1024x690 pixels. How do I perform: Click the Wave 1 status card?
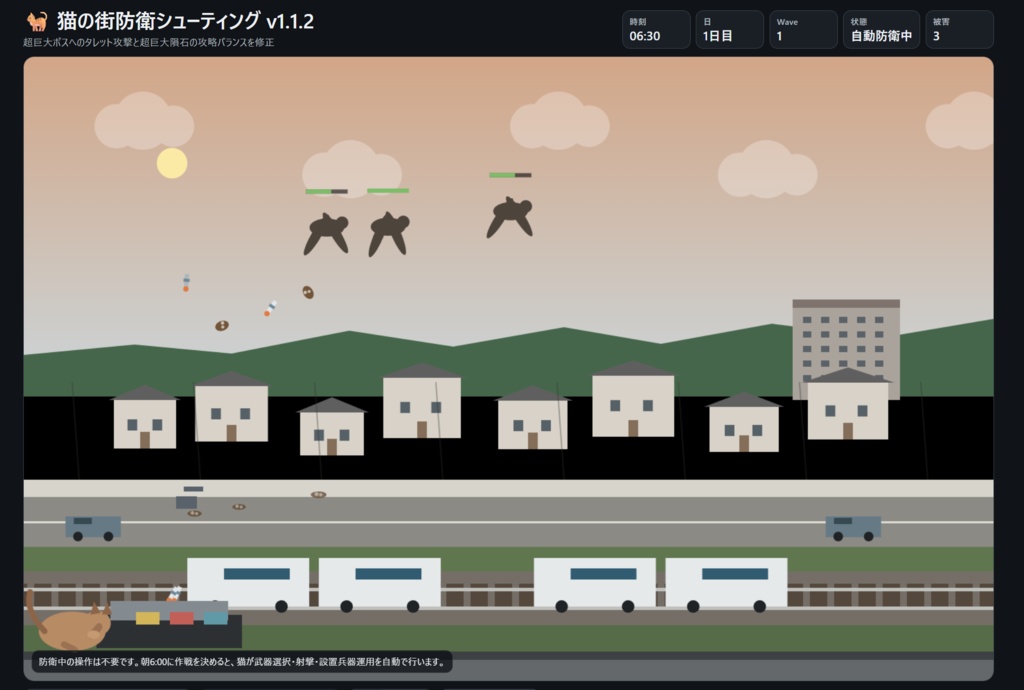click(803, 29)
